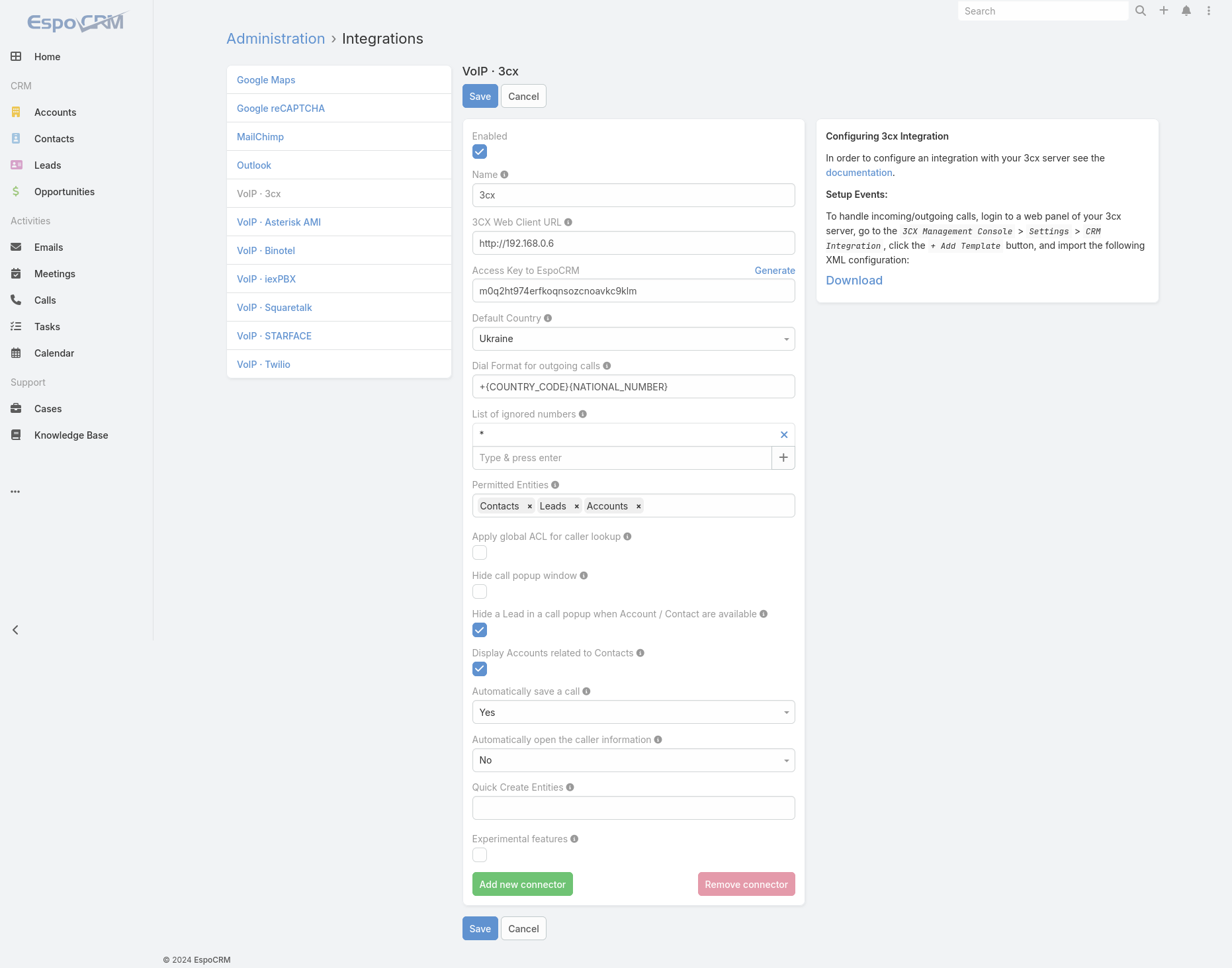The width and height of the screenshot is (1232, 968).
Task: Focus the Quick Create Entities field
Action: (x=633, y=808)
